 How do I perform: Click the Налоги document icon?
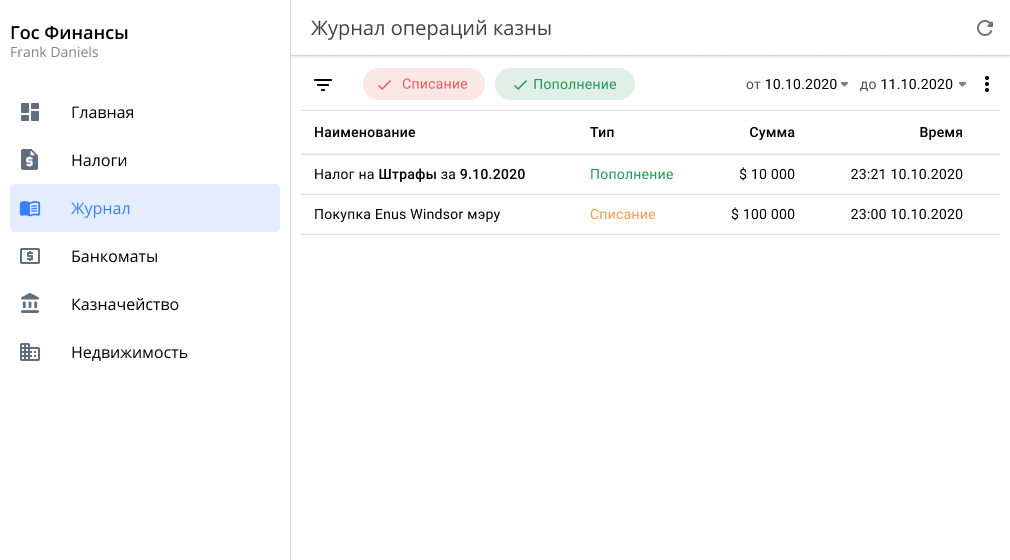30,160
